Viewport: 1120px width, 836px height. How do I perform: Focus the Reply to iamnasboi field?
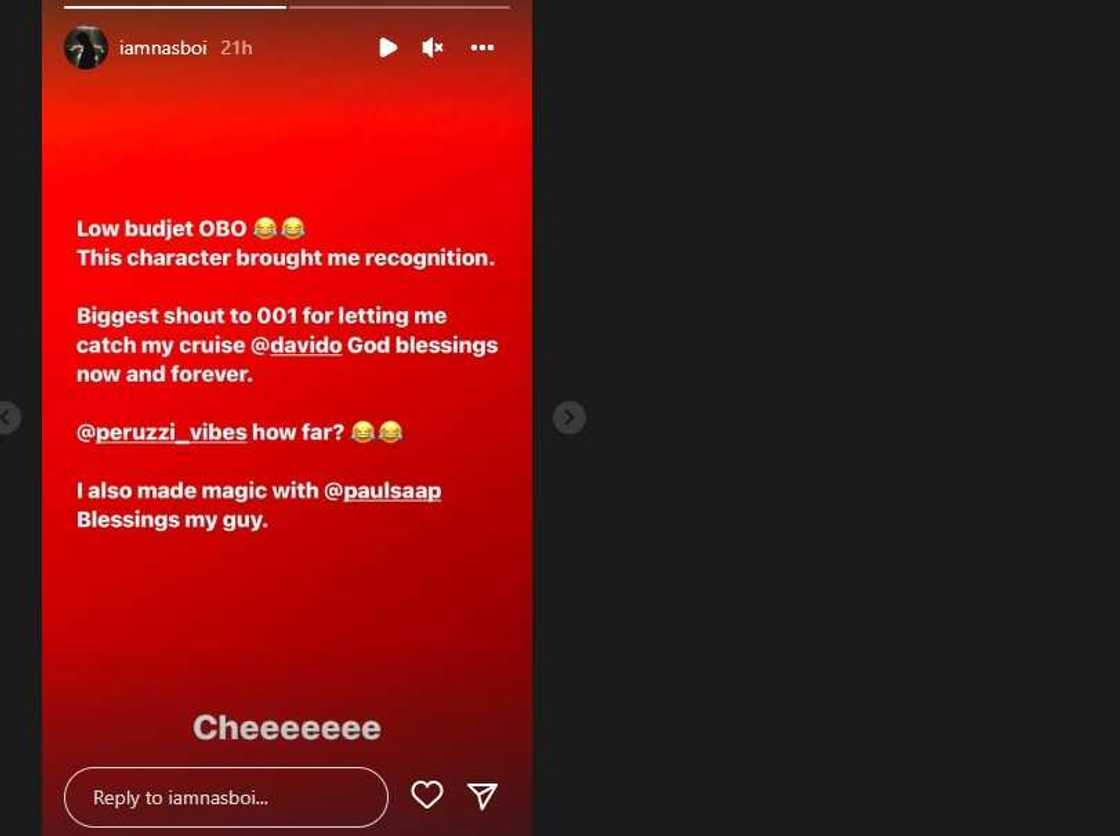pyautogui.click(x=226, y=797)
